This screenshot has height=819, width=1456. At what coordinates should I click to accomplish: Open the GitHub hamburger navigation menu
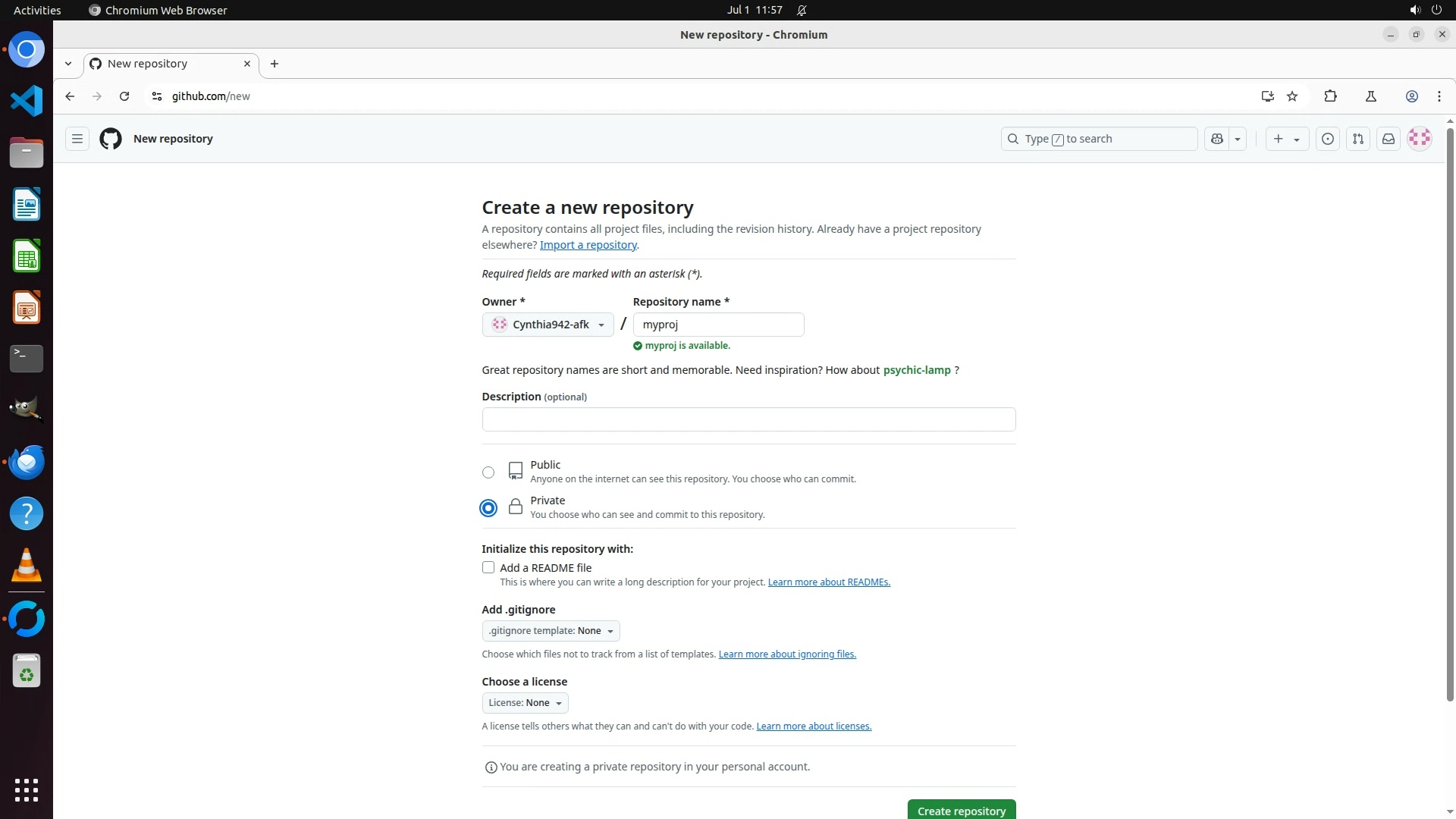pos(77,139)
